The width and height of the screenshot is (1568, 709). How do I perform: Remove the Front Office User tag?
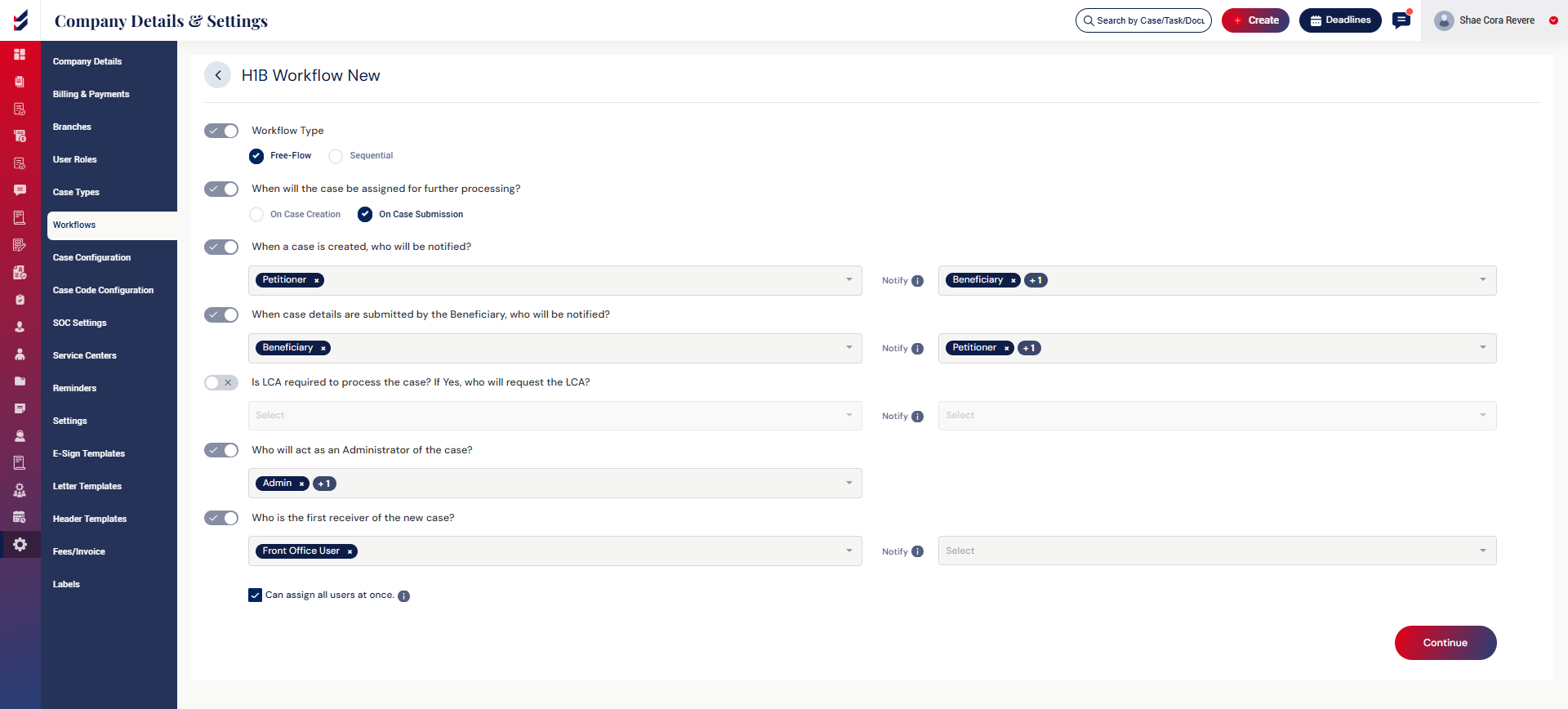[x=350, y=552]
